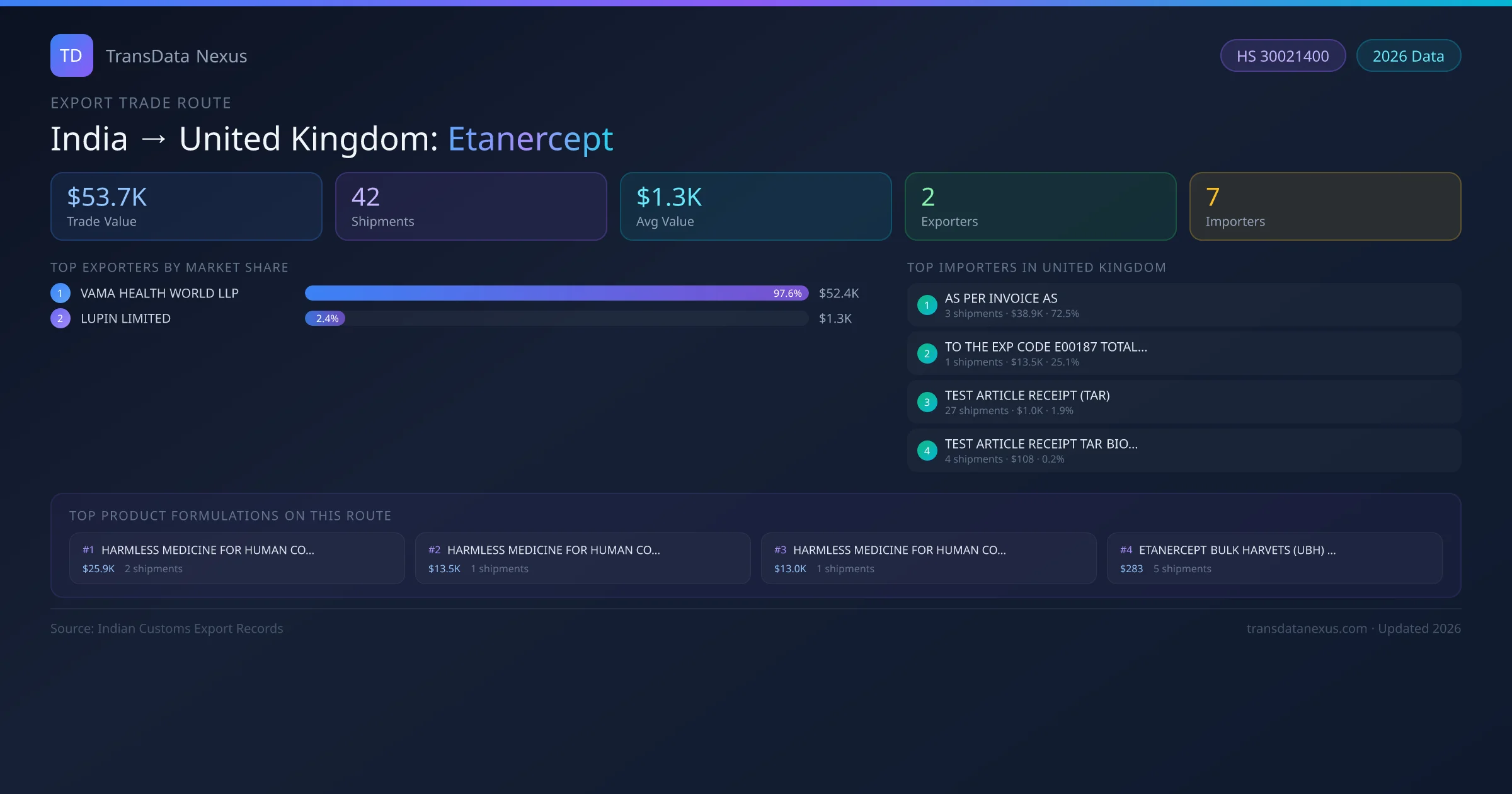Click the transdatanexus.com footer link
This screenshot has width=1512, height=794.
coord(1307,628)
